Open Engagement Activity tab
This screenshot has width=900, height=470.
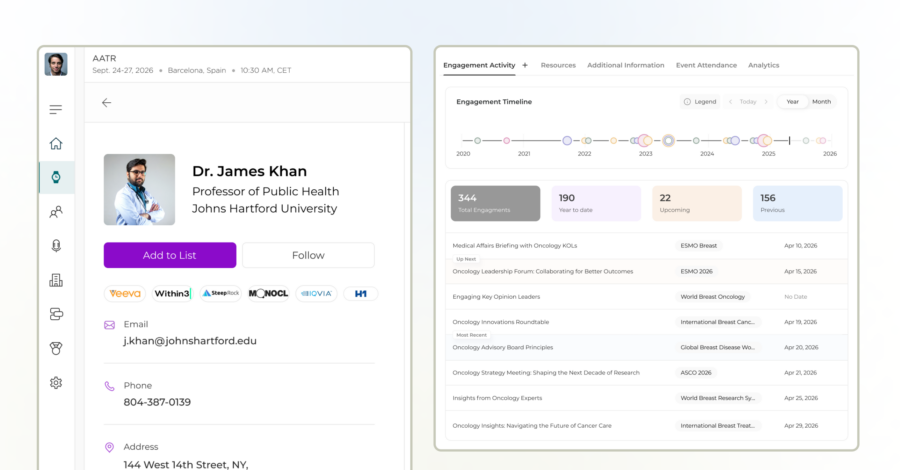point(479,65)
